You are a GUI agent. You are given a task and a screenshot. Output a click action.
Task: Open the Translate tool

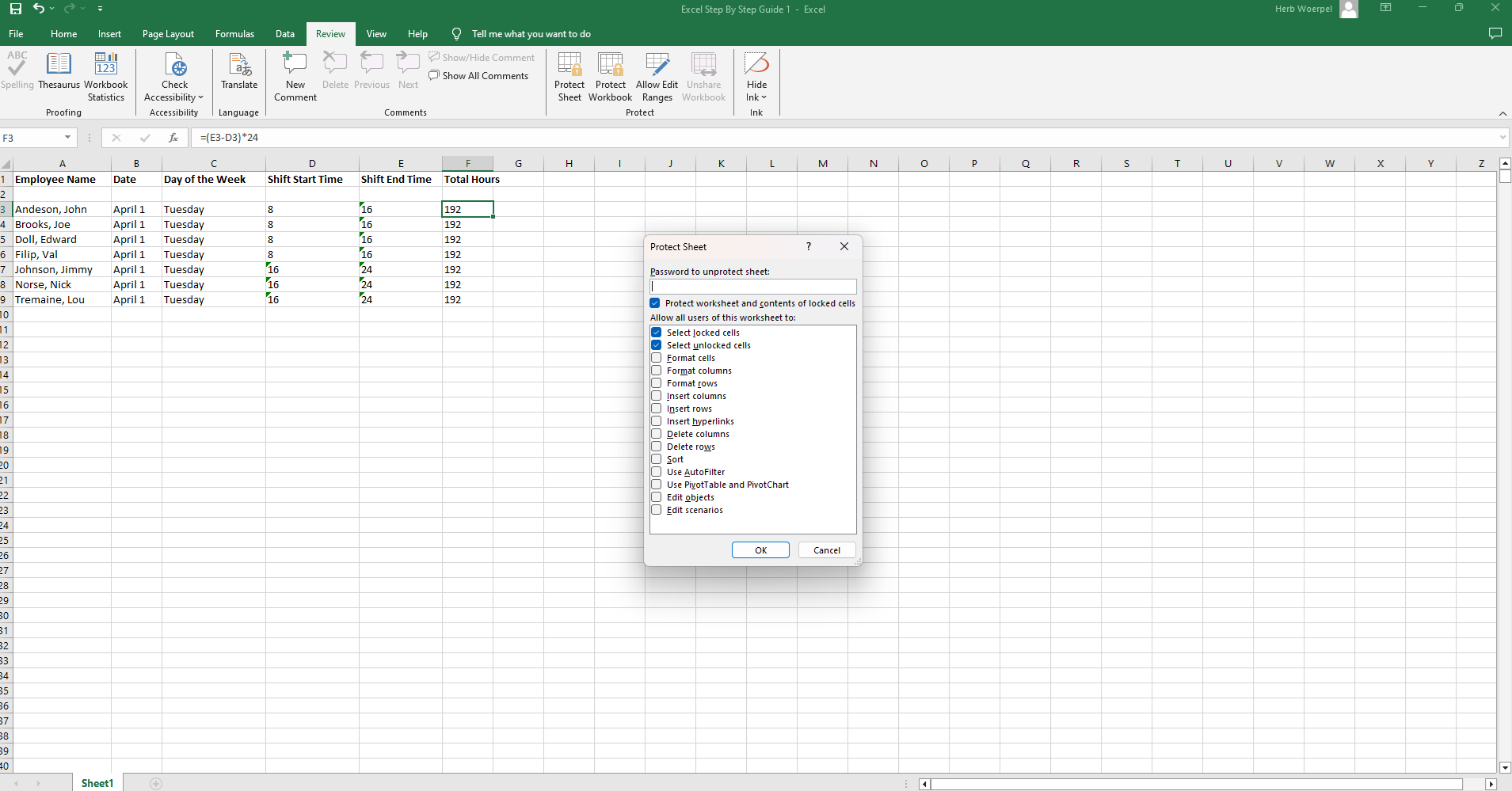239,71
